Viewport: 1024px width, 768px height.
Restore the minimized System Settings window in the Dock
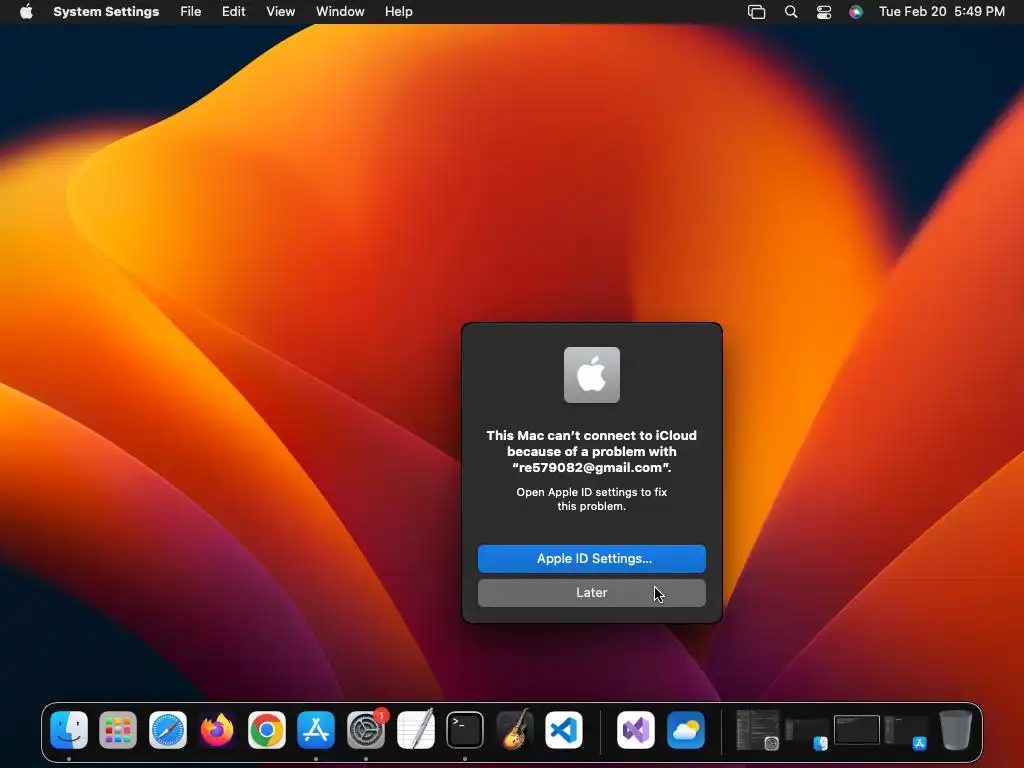tap(758, 729)
